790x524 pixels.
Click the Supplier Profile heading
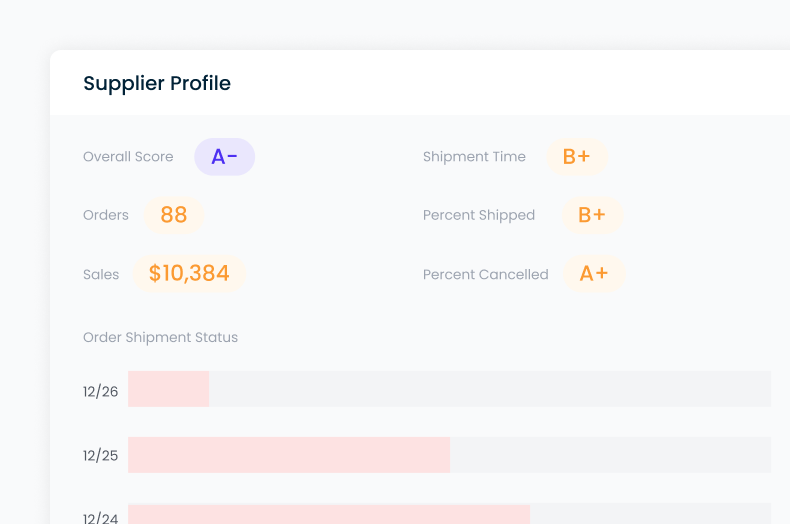pyautogui.click(x=157, y=83)
